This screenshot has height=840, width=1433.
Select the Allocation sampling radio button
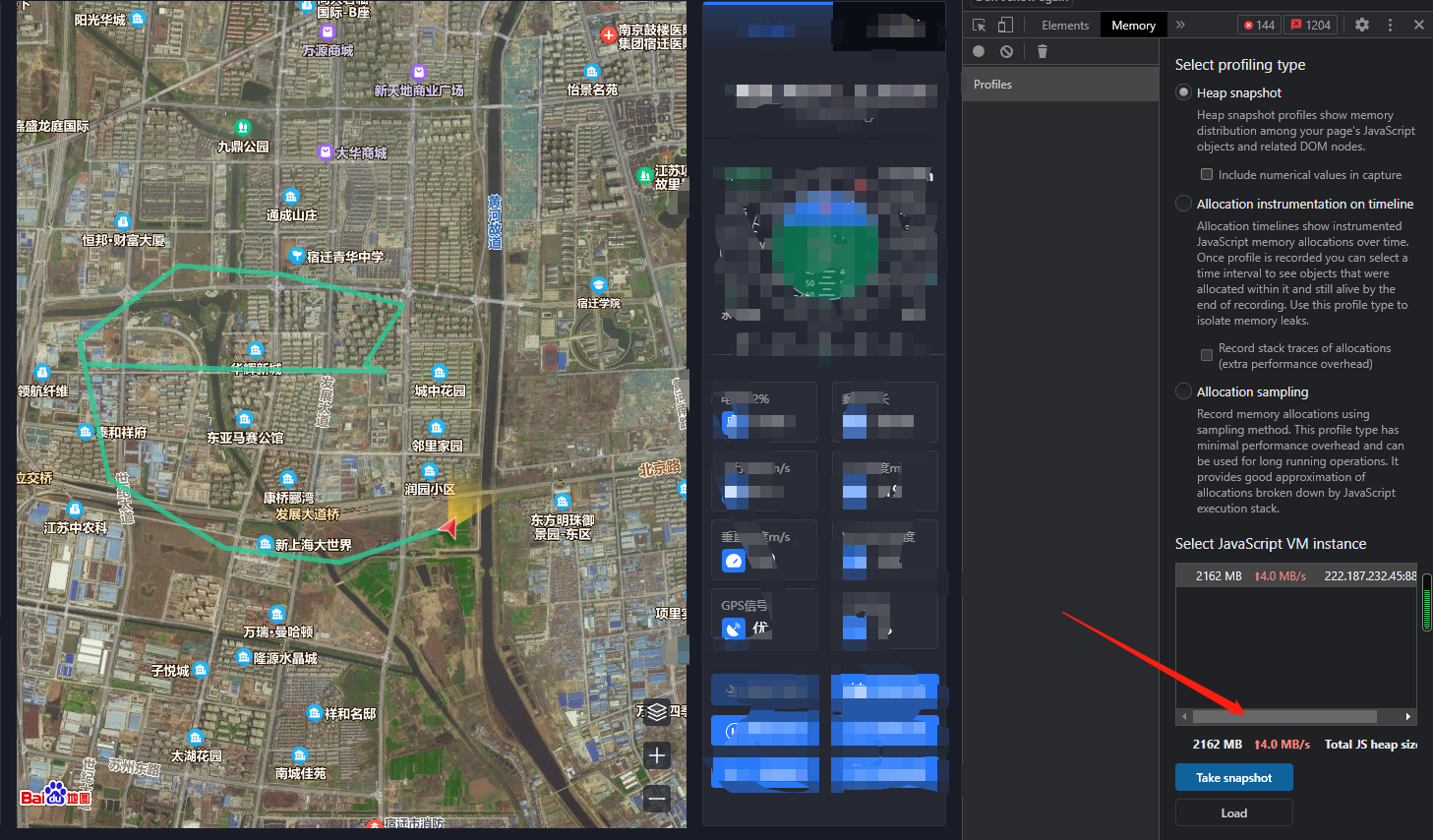click(1183, 391)
